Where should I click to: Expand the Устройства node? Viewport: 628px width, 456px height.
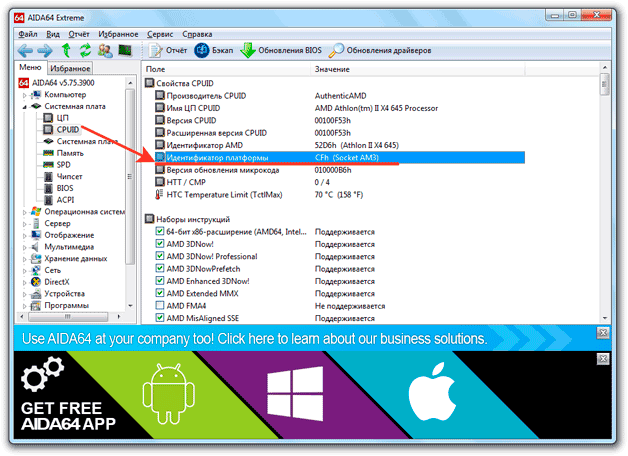(x=24, y=294)
